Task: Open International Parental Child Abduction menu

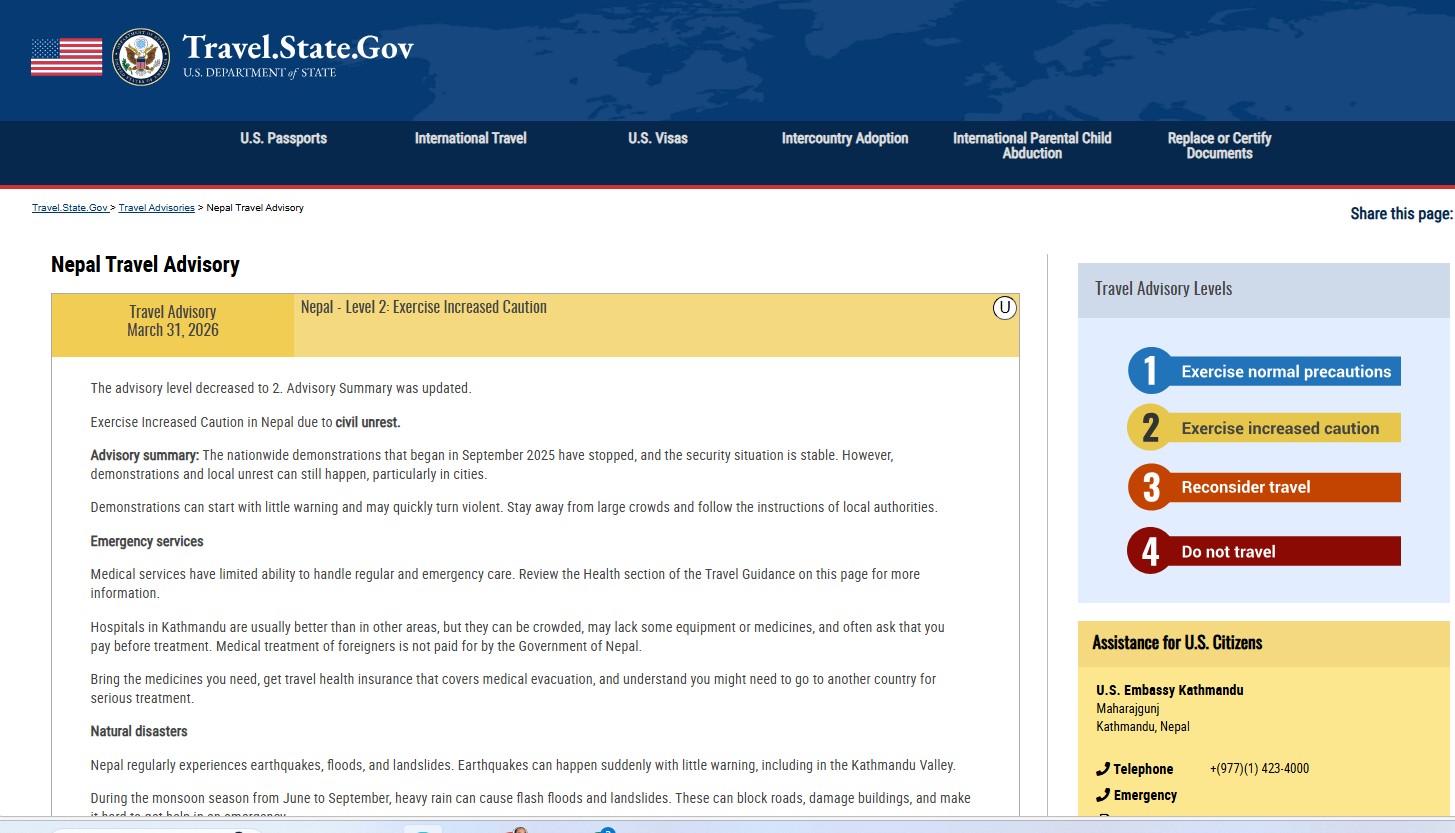Action: (1032, 146)
